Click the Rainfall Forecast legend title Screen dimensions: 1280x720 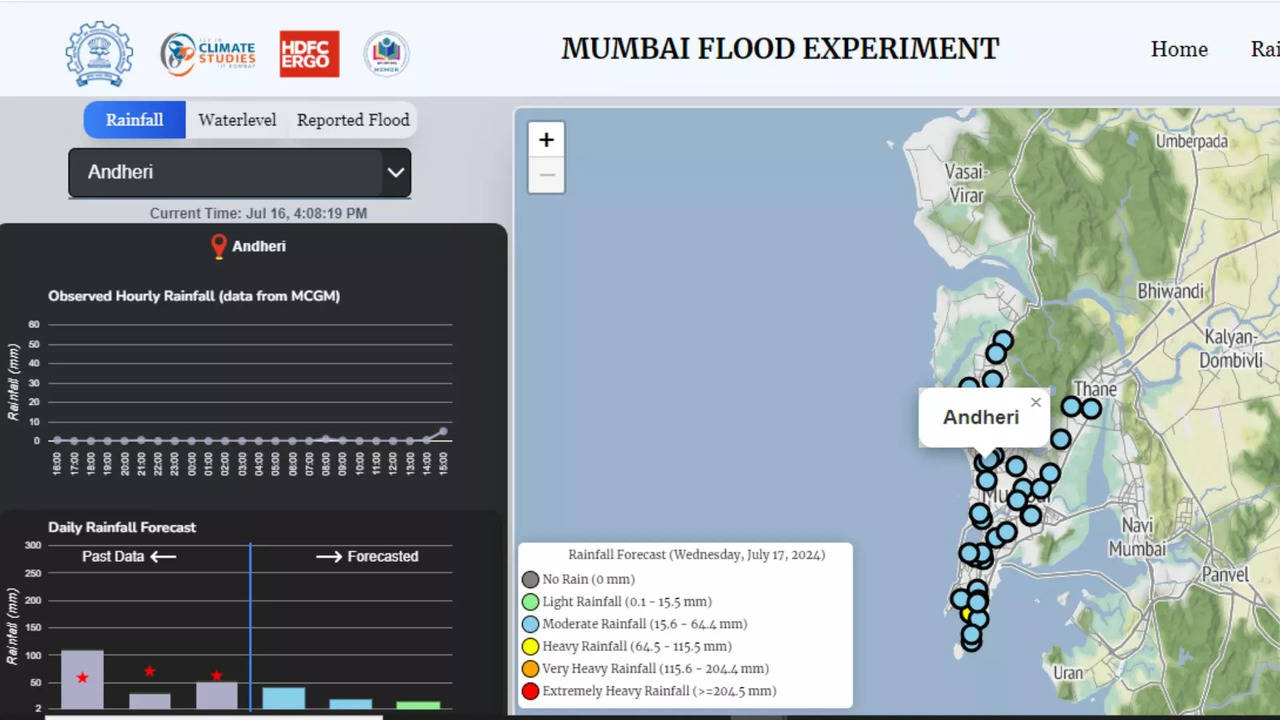click(x=697, y=555)
